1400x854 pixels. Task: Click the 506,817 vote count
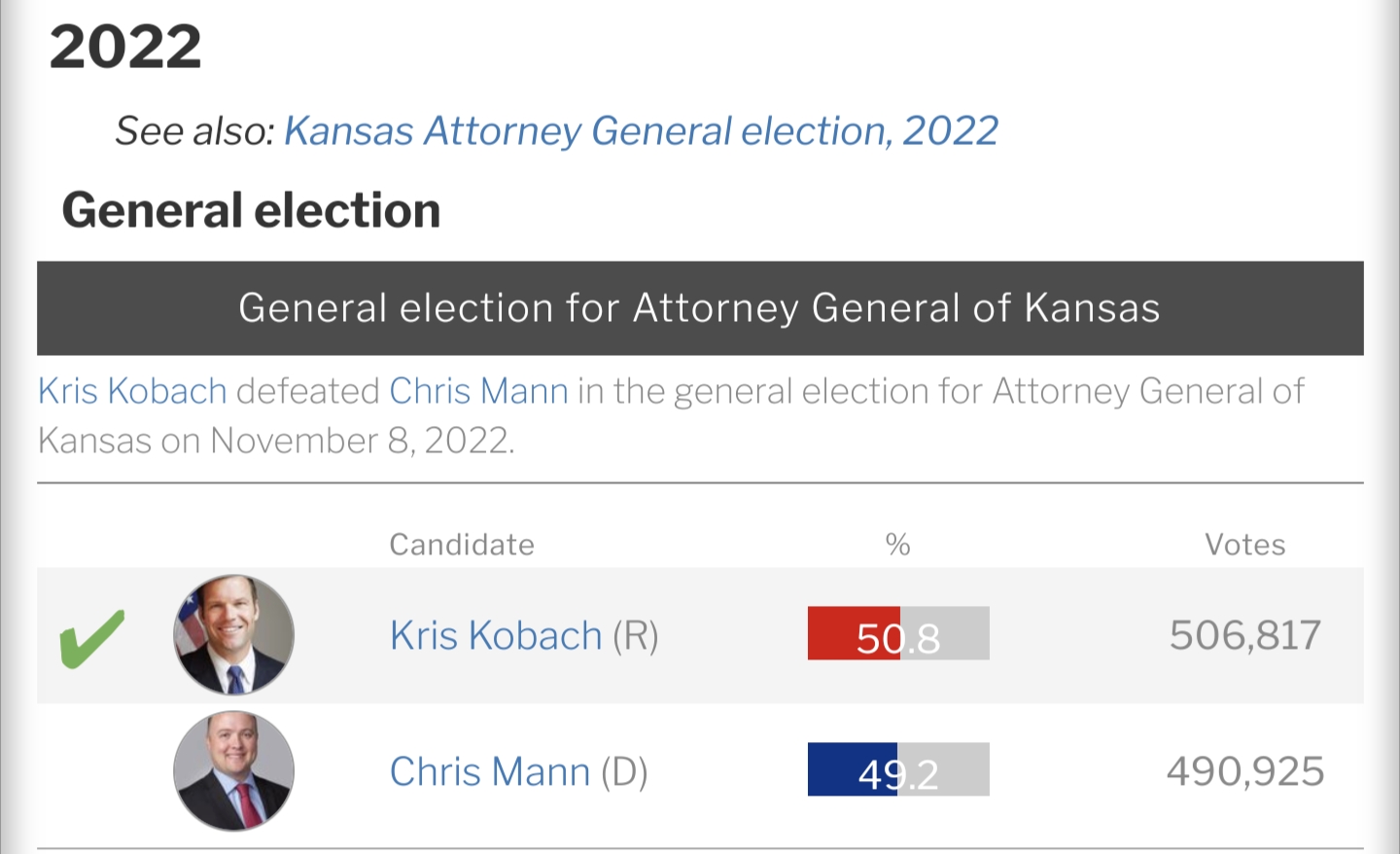click(1244, 635)
